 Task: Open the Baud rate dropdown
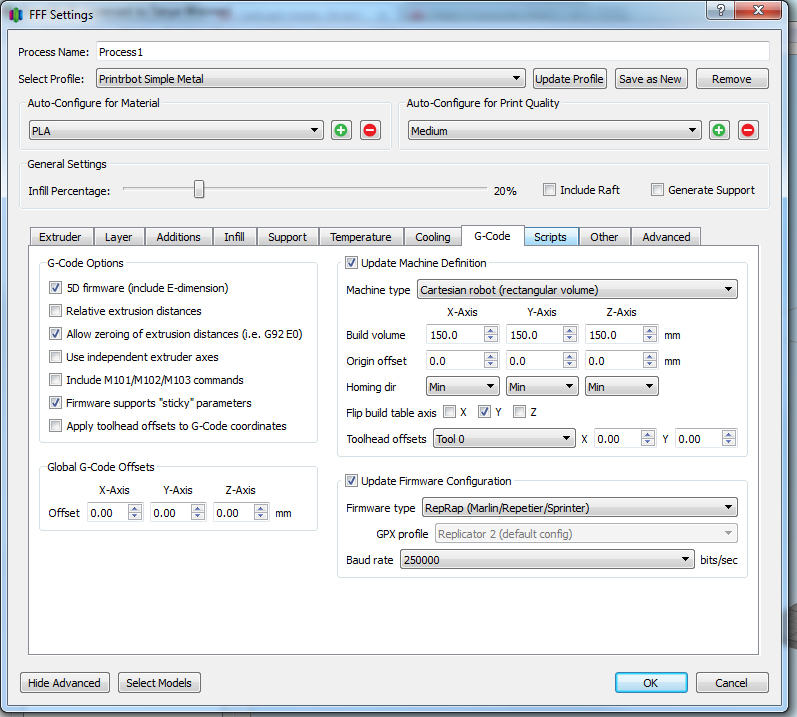(547, 560)
